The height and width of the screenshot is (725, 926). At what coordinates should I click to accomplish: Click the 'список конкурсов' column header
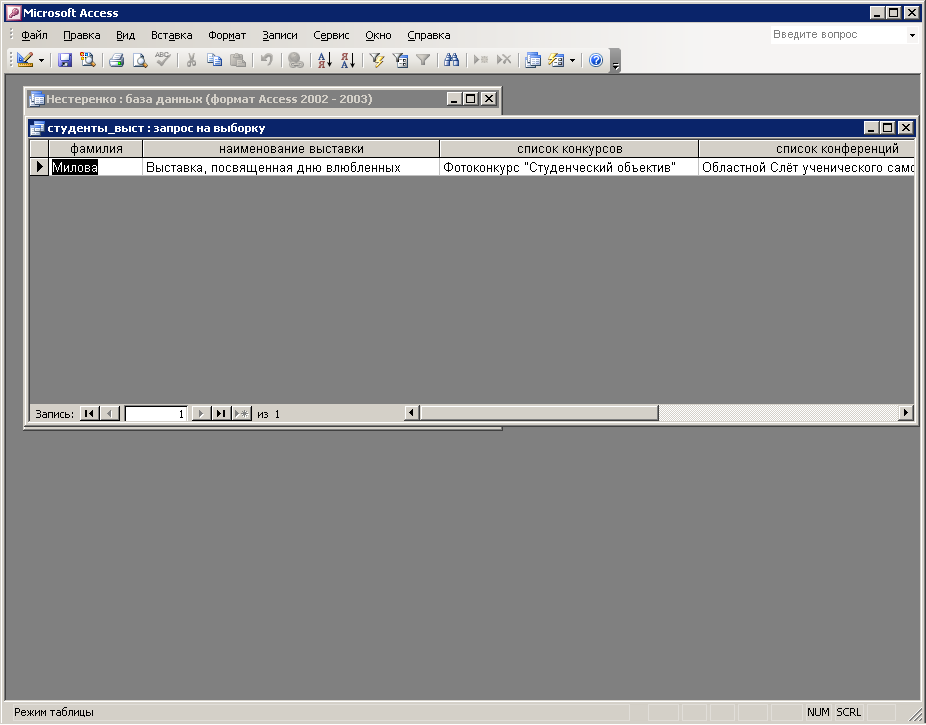click(x=569, y=149)
